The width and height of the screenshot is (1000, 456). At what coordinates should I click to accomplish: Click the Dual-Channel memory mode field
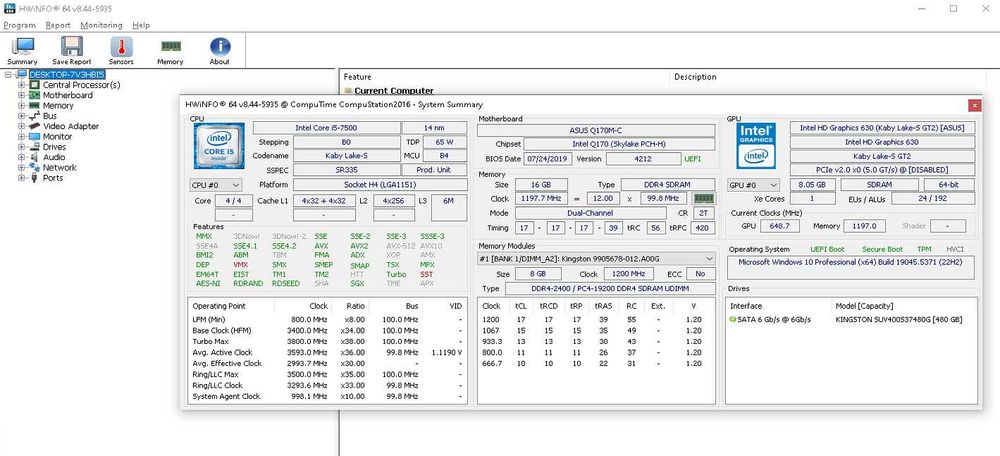coord(590,213)
